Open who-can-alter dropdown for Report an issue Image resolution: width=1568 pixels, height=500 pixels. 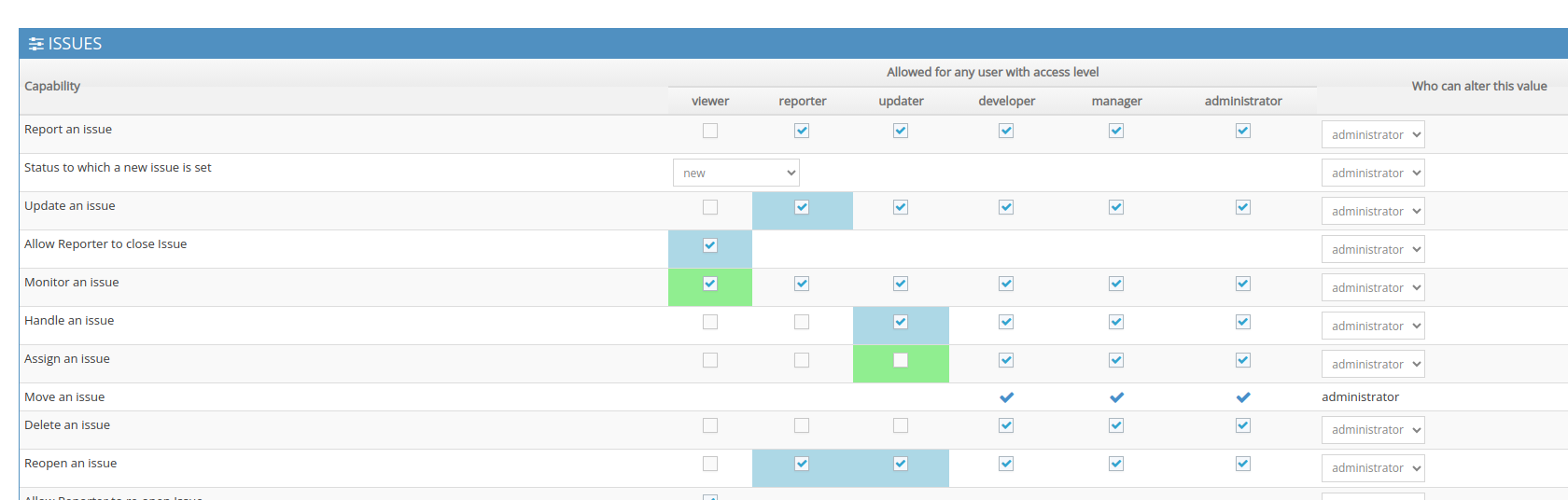1373,134
